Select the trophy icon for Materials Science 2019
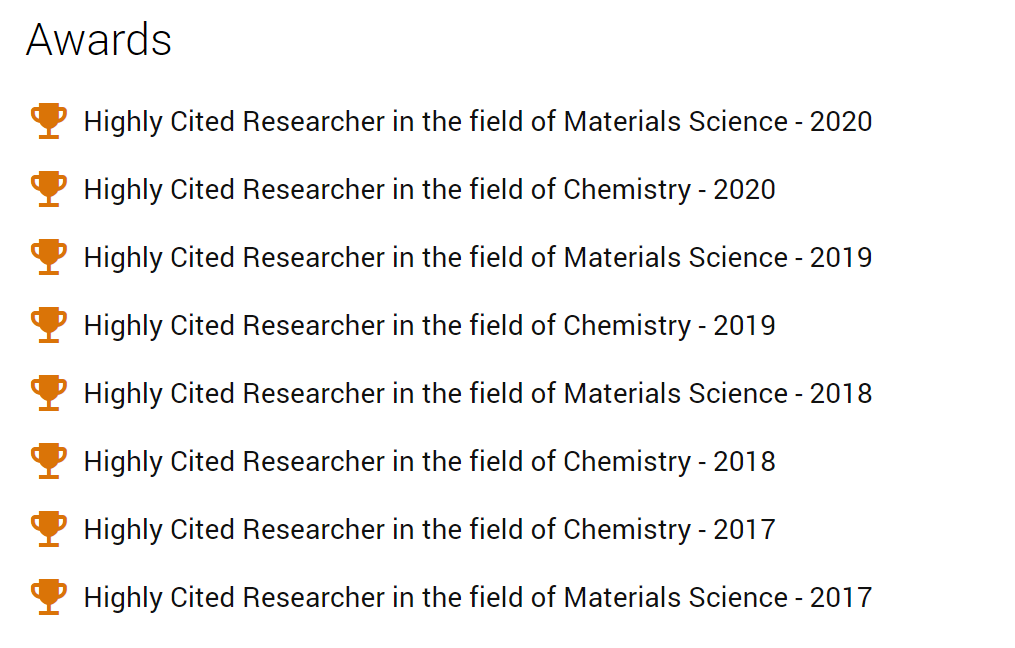The image size is (1015, 648). pyautogui.click(x=49, y=257)
